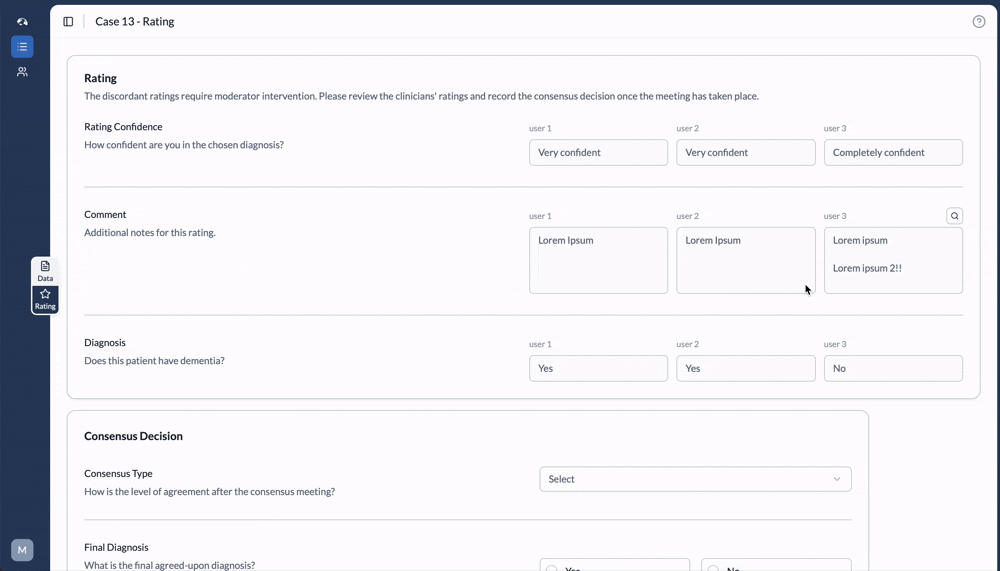Click user 2 Diagnosis Yes field
The image size is (1000, 571).
click(x=746, y=368)
